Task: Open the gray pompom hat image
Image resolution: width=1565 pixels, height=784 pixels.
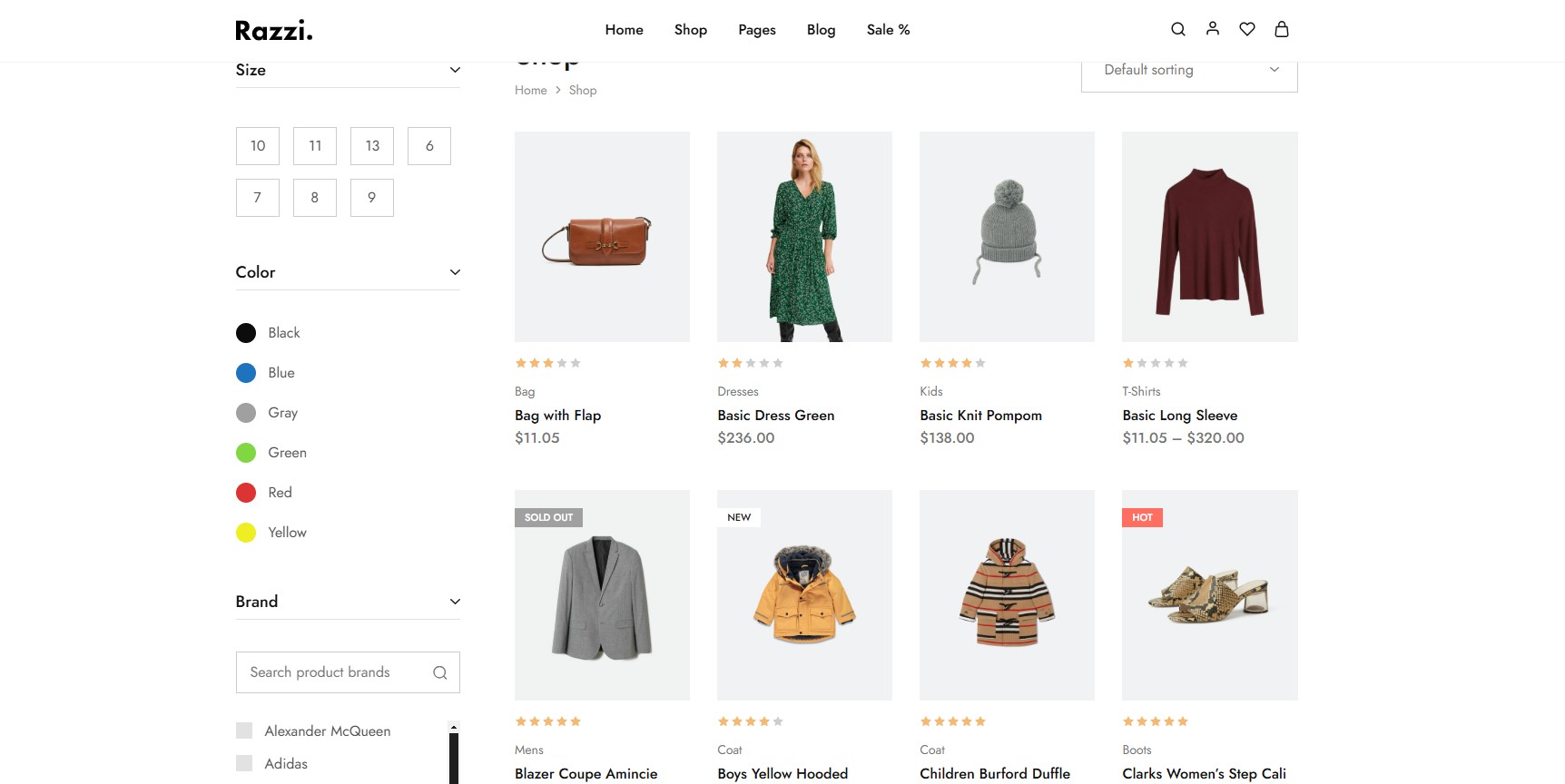Action: (x=1007, y=237)
